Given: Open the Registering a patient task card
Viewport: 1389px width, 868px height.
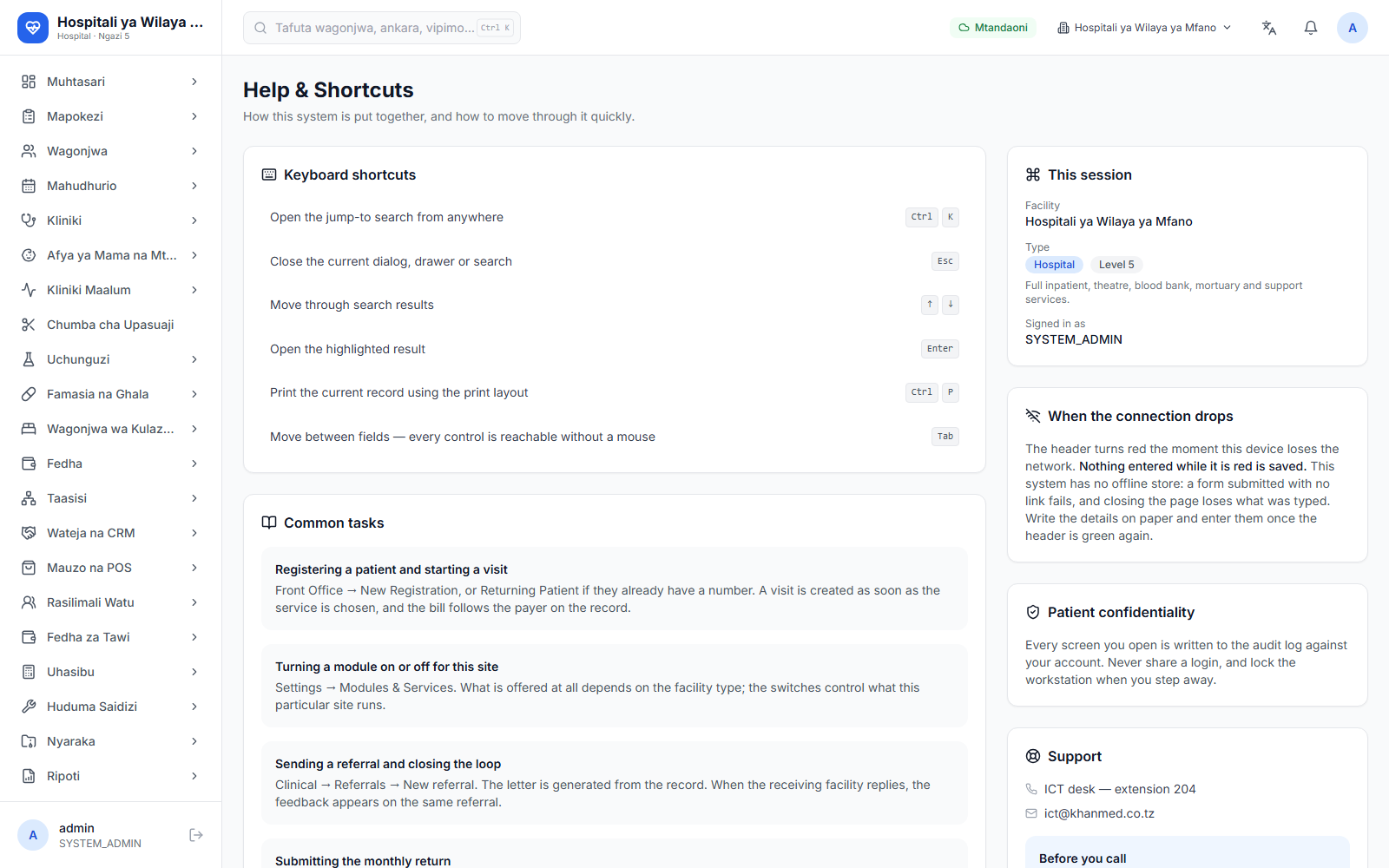Looking at the screenshot, I should [x=615, y=589].
